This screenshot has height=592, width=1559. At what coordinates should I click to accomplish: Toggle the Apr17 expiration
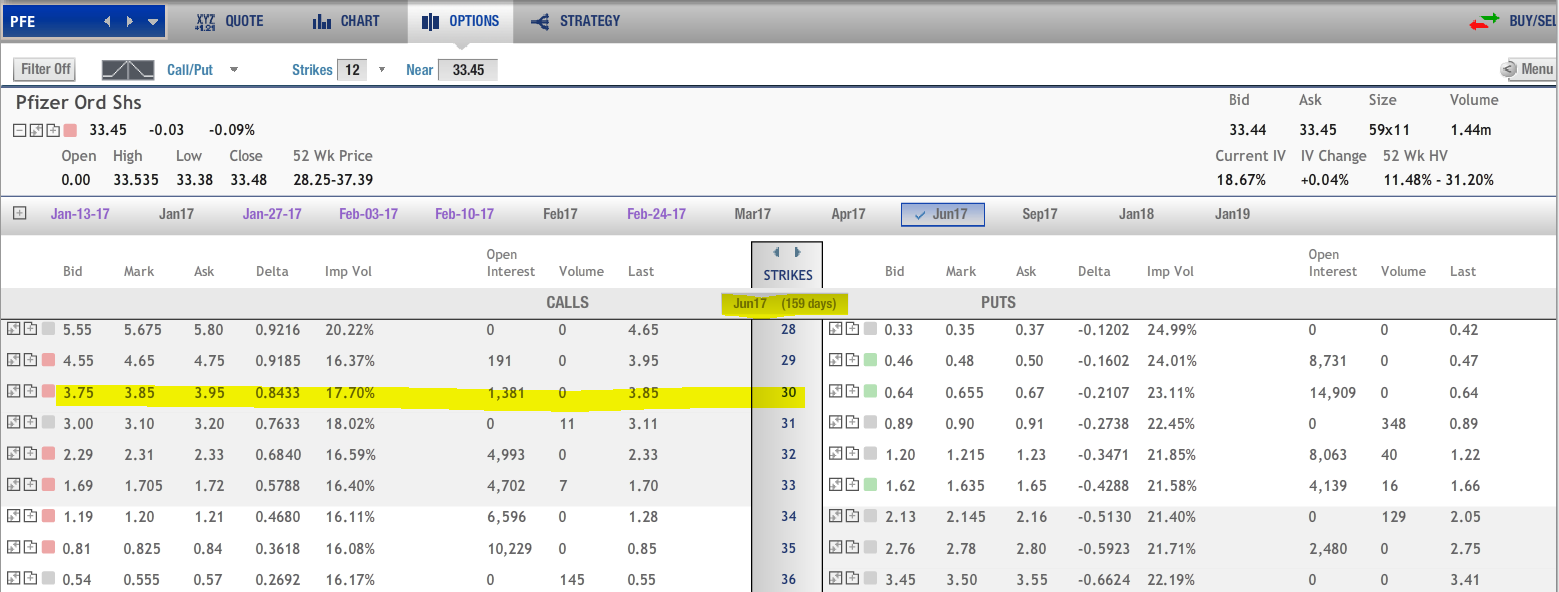pyautogui.click(x=848, y=214)
